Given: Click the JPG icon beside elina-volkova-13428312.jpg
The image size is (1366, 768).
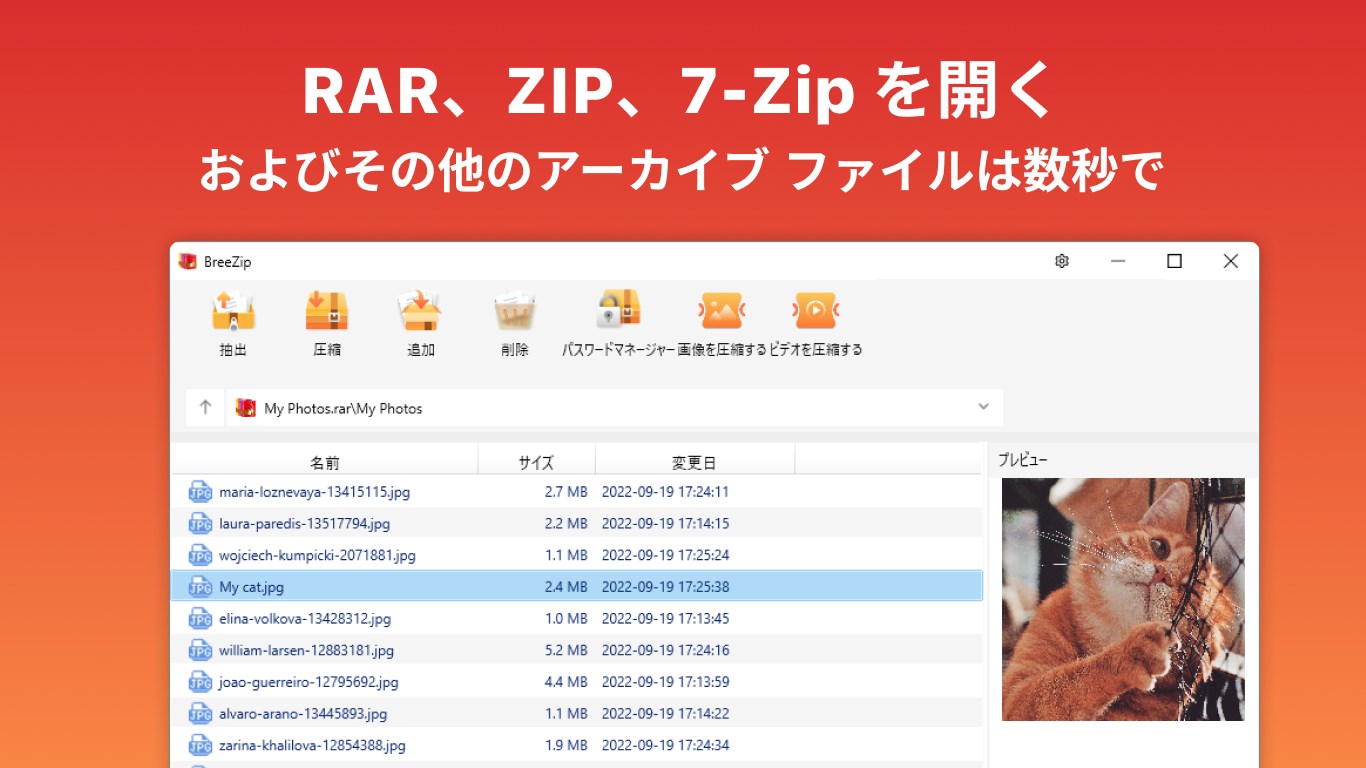Looking at the screenshot, I should pyautogui.click(x=200, y=618).
